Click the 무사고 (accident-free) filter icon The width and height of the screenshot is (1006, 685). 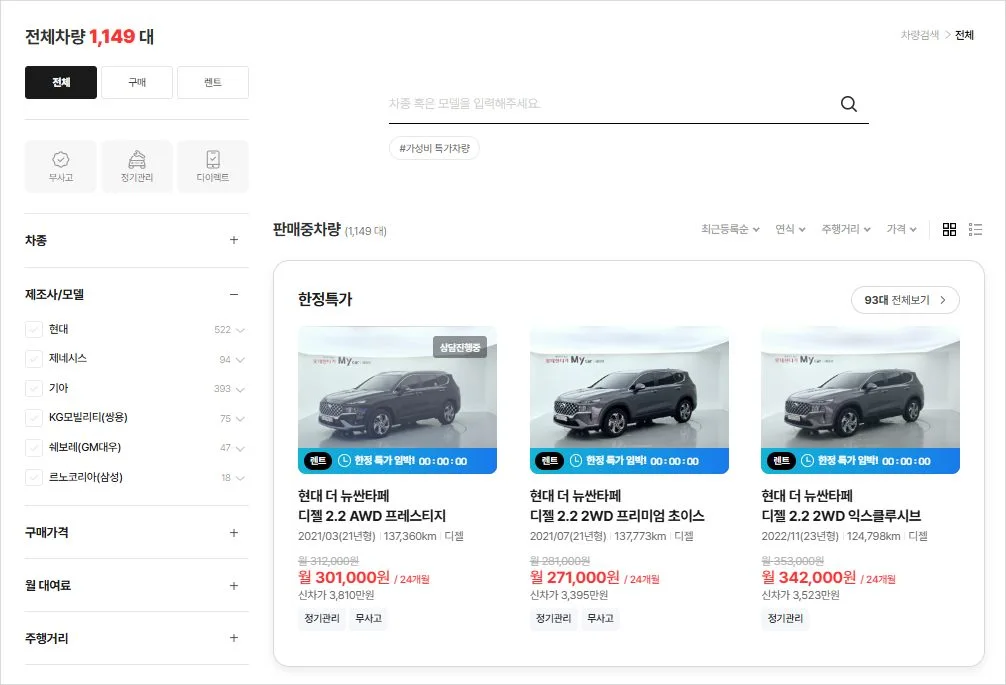60,165
